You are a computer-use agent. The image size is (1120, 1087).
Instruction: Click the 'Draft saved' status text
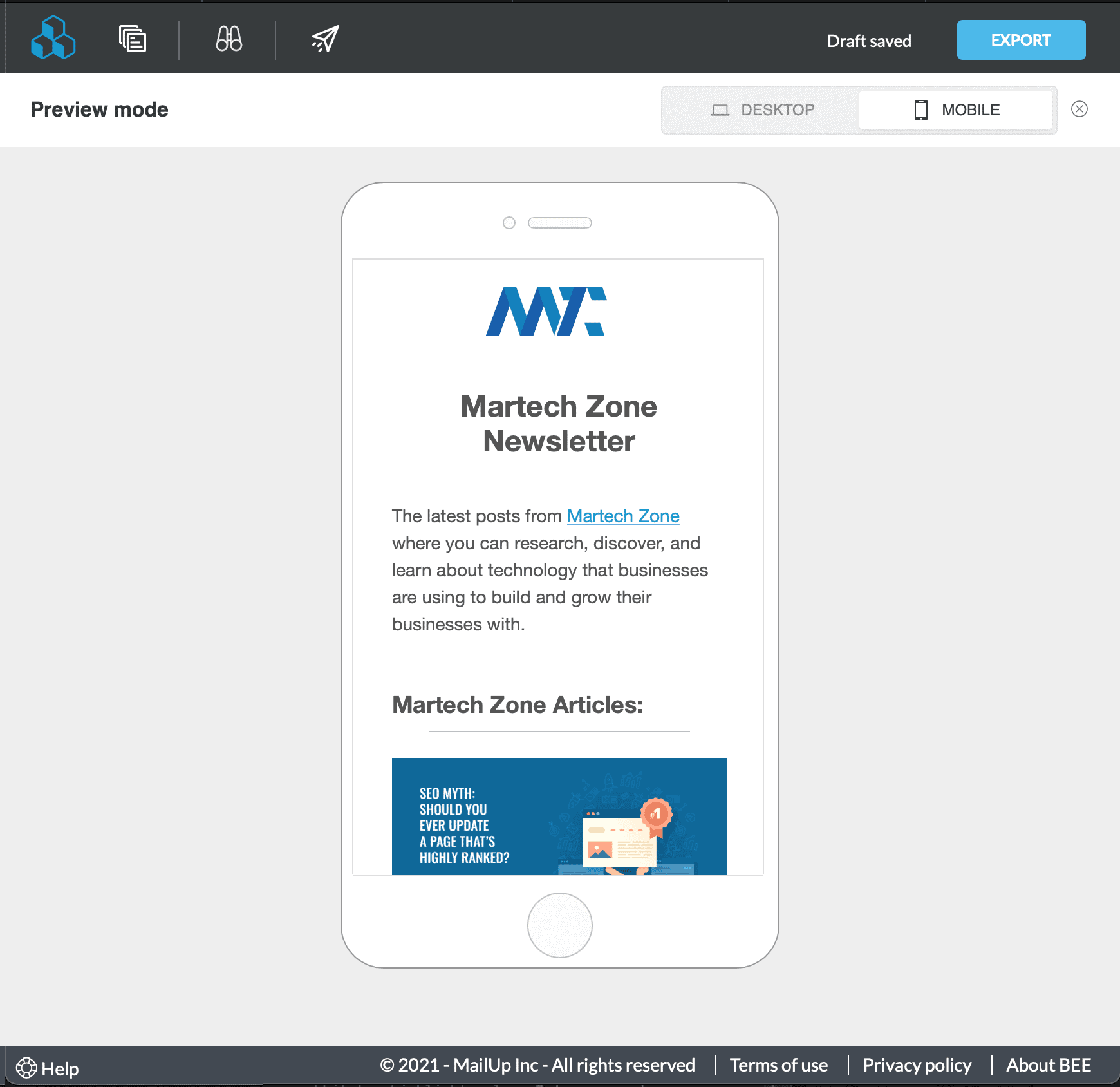(869, 41)
